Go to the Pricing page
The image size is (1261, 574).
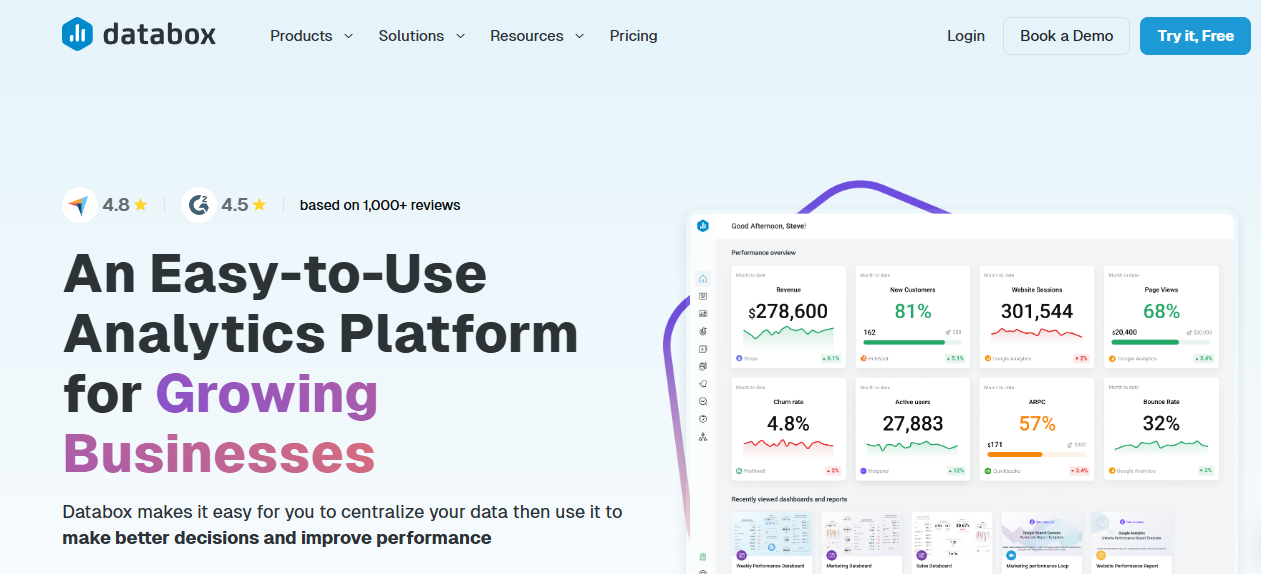634,36
